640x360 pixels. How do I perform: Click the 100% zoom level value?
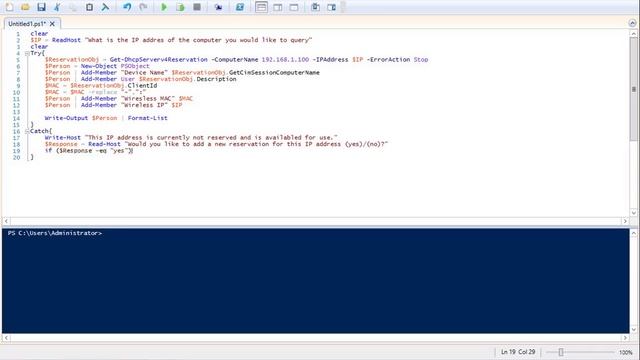pyautogui.click(x=626, y=352)
